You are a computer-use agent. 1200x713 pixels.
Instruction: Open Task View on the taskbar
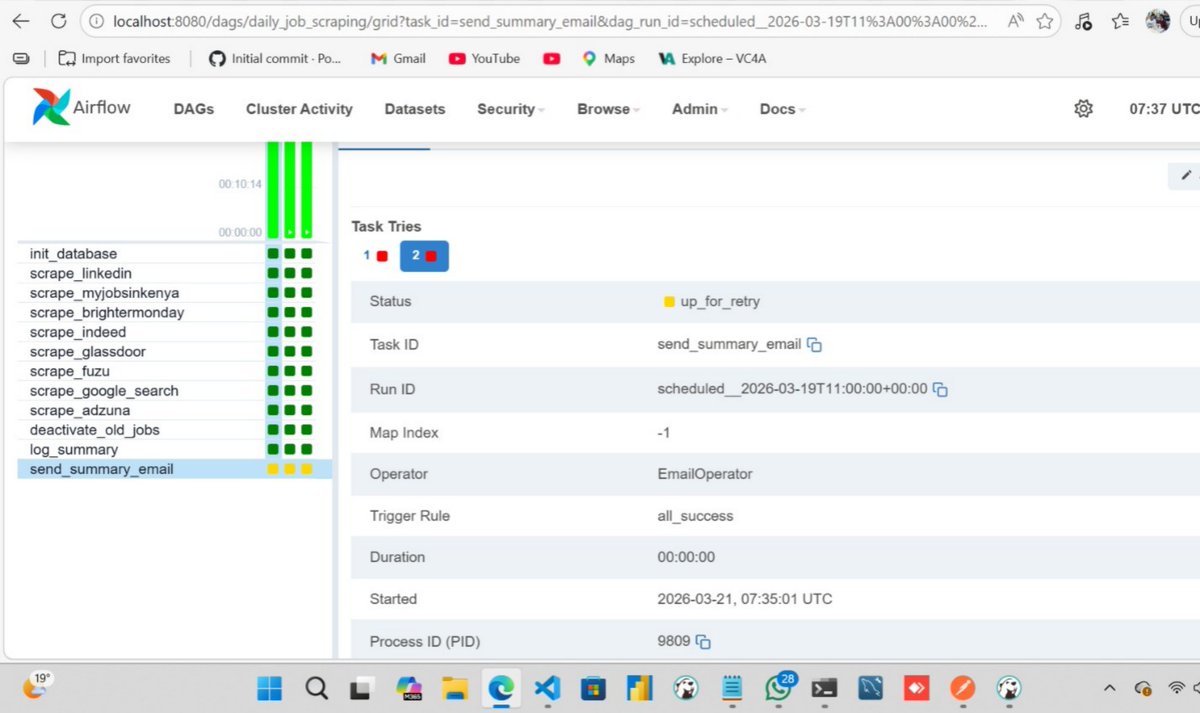(x=361, y=688)
